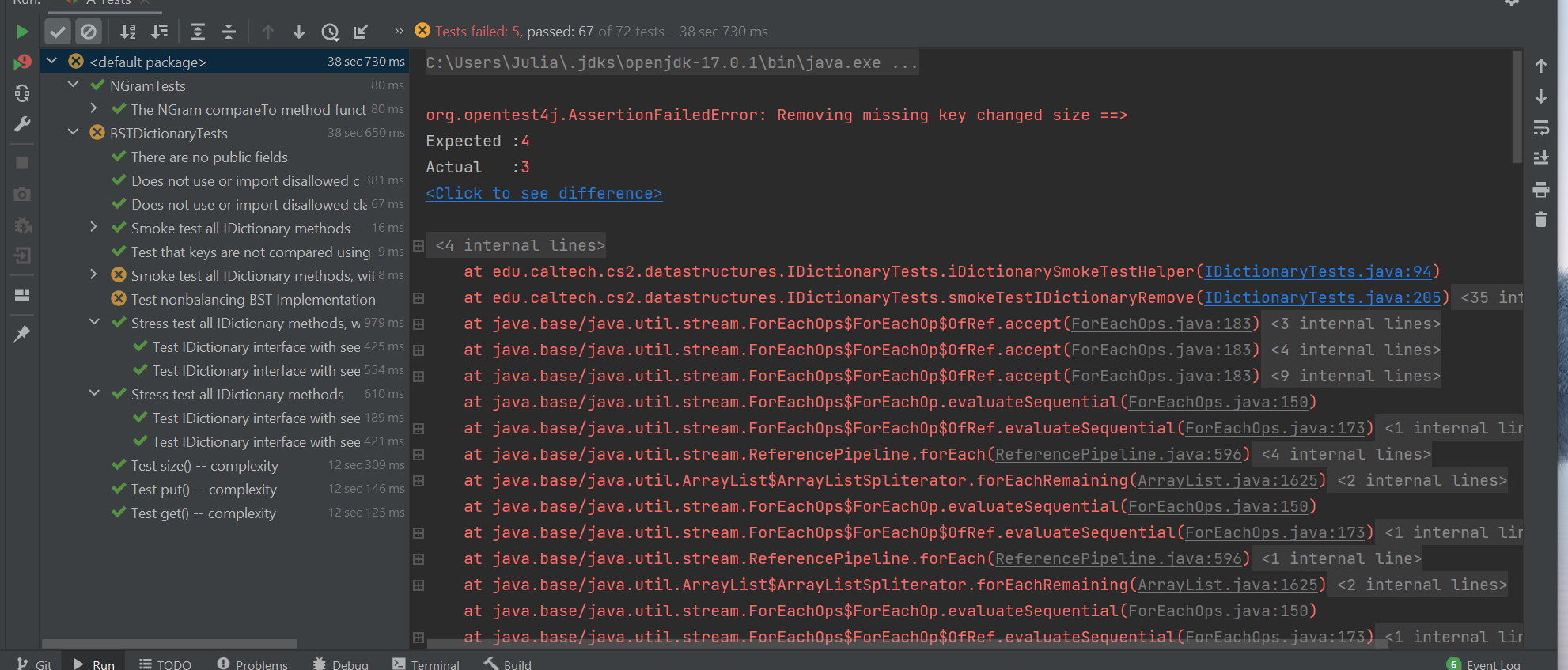1568x670 pixels.
Task: Jump to next failed test arrow
Action: point(299,32)
